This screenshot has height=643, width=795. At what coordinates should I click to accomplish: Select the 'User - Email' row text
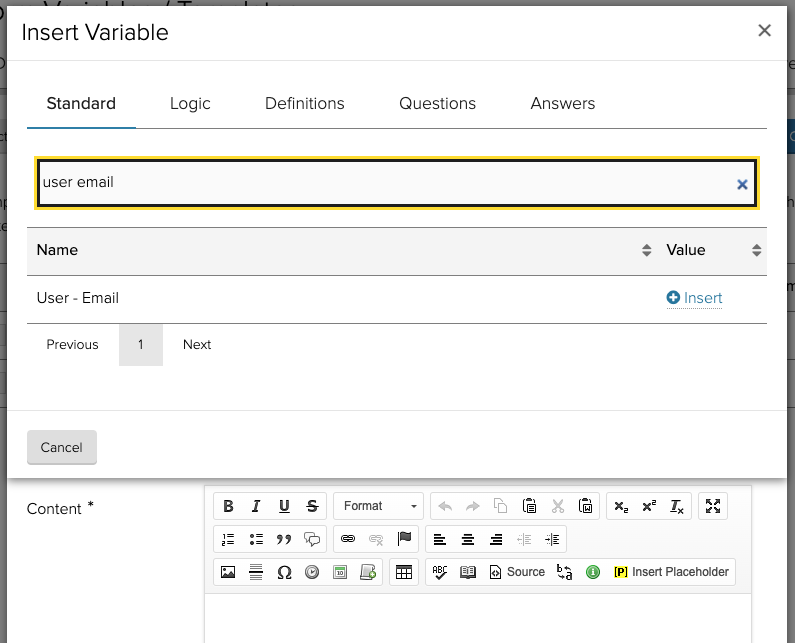pyautogui.click(x=78, y=298)
